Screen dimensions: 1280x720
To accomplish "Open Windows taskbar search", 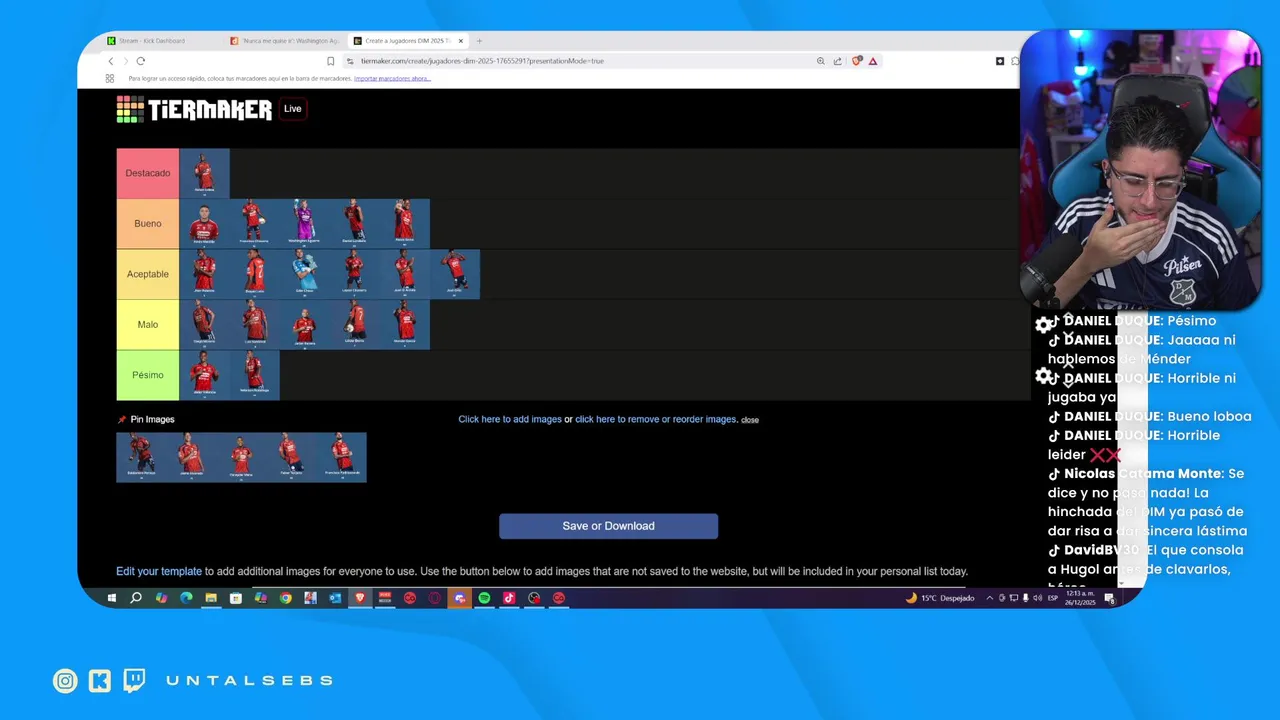I will pos(136,598).
